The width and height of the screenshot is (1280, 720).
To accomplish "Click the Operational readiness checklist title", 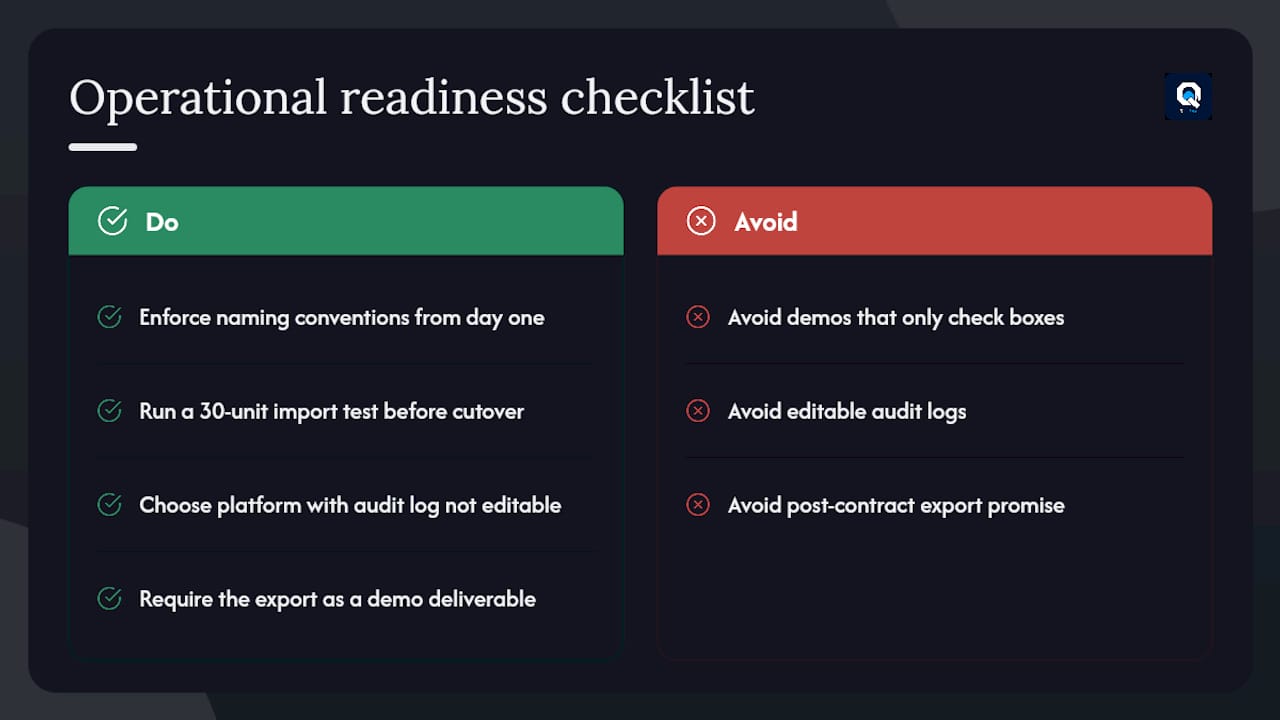I will coord(412,99).
